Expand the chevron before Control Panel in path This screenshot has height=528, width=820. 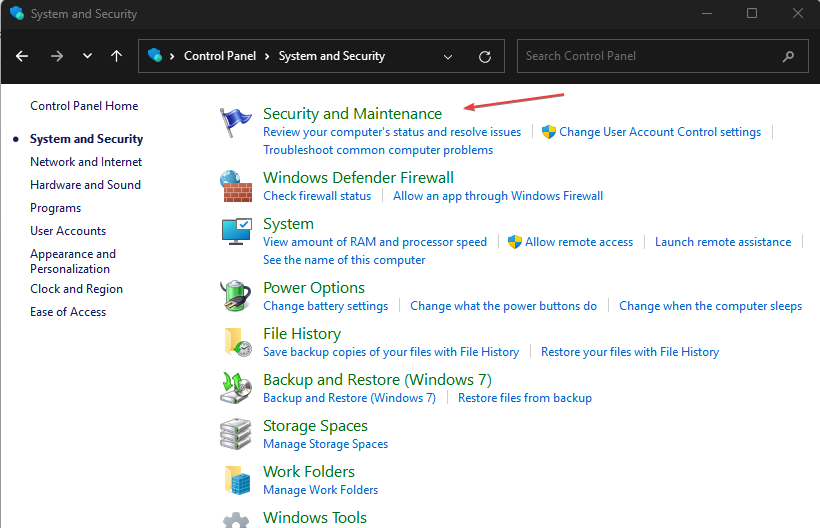click(x=172, y=56)
